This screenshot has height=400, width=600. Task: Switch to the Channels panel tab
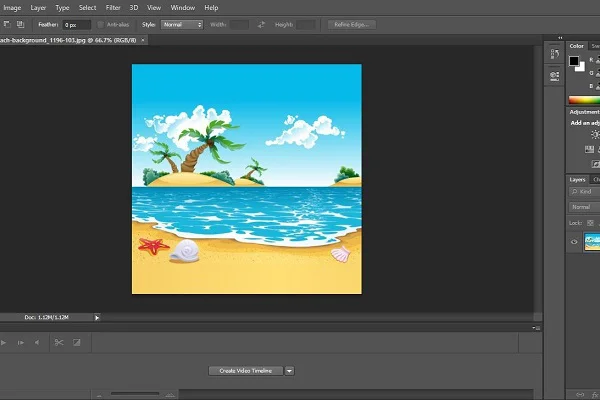pos(596,180)
